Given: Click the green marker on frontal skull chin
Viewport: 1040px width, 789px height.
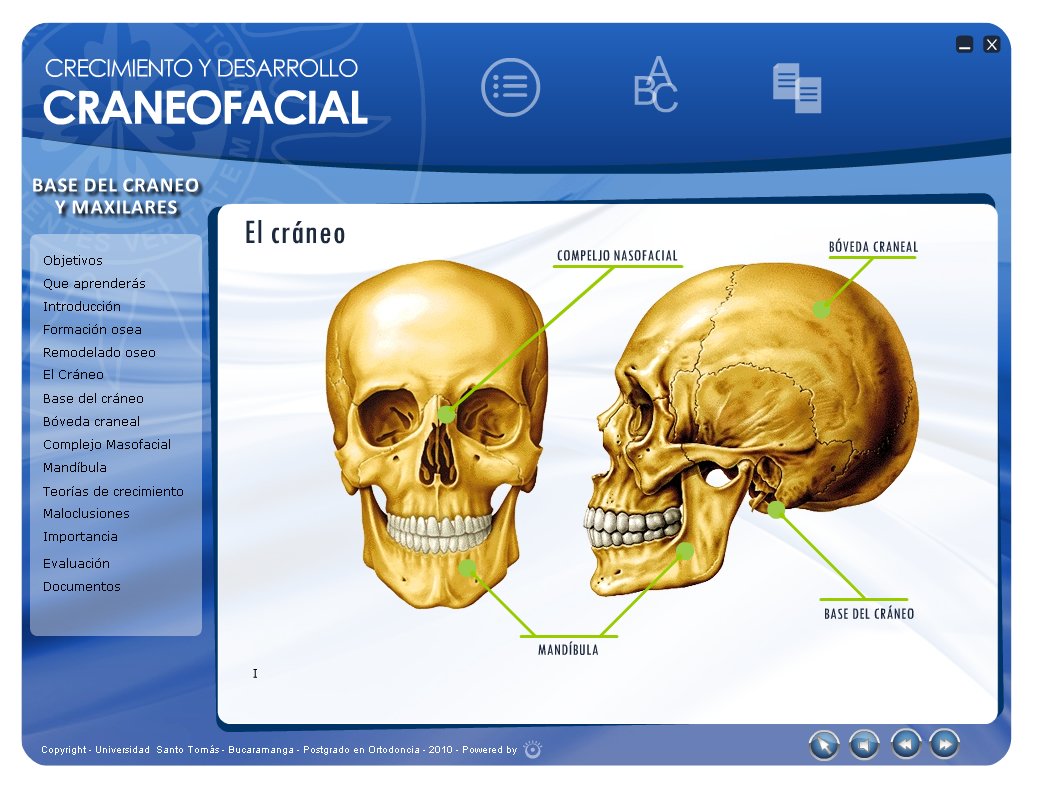Looking at the screenshot, I should [x=467, y=568].
